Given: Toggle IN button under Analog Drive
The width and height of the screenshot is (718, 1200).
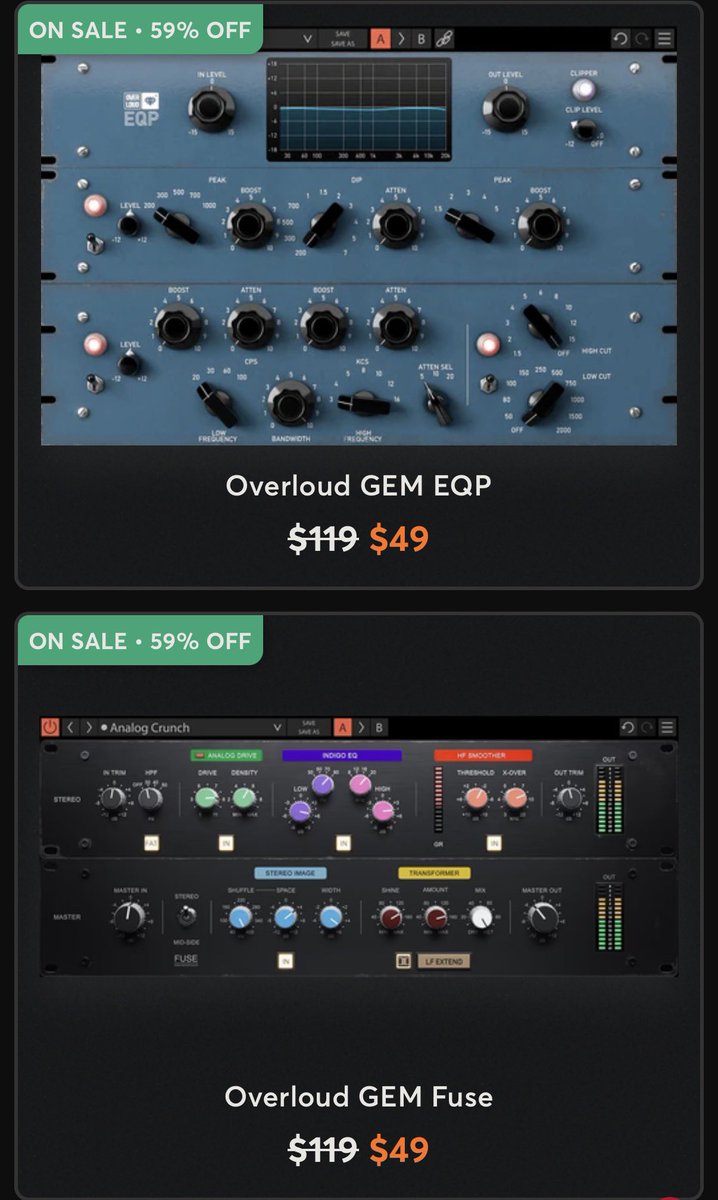Looking at the screenshot, I should click(x=226, y=843).
